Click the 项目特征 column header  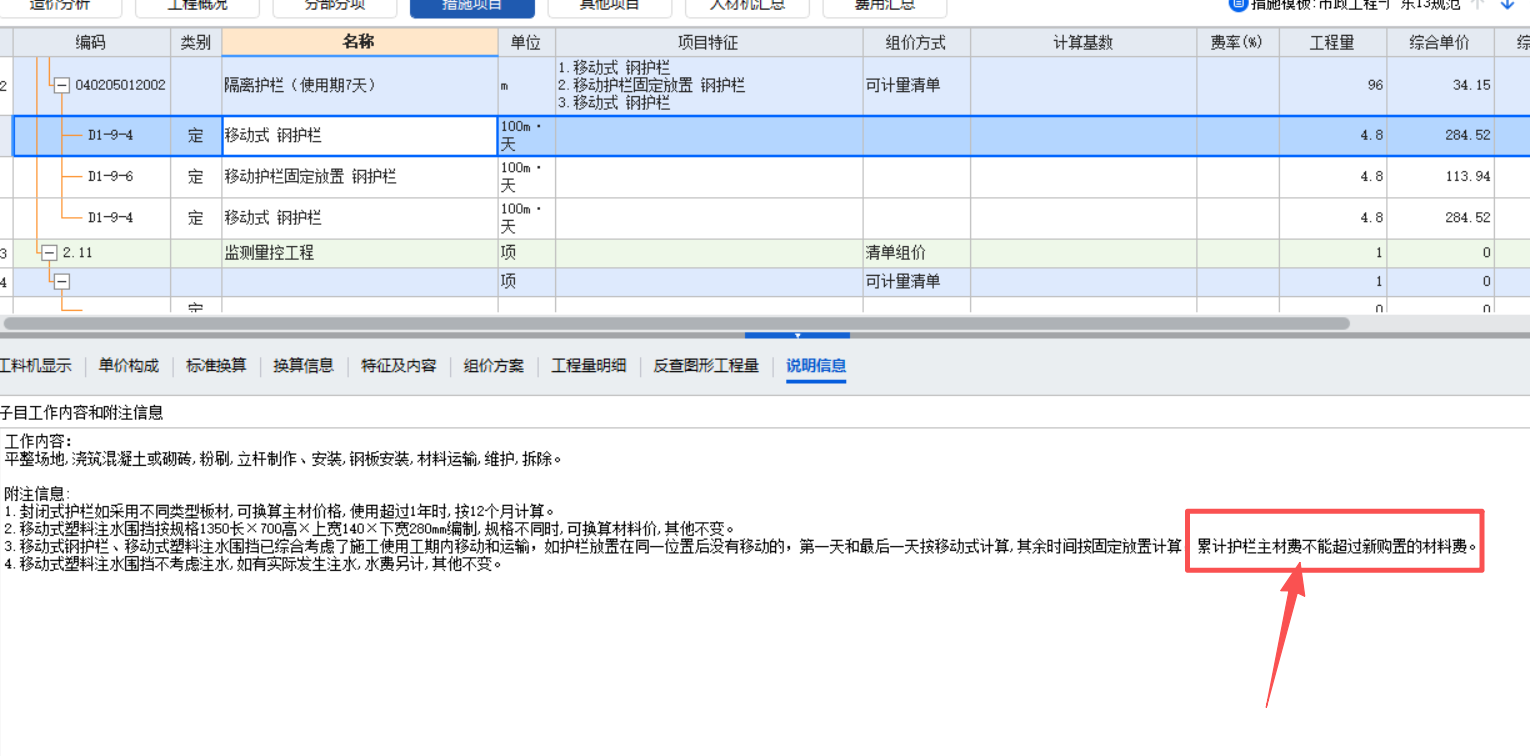click(x=709, y=43)
